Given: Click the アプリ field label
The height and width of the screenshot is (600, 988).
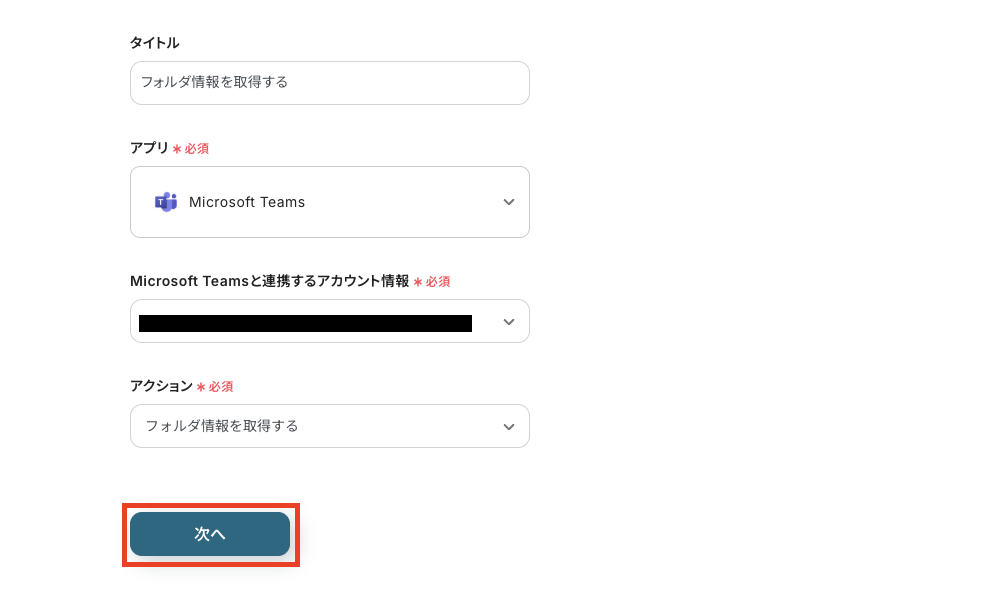Looking at the screenshot, I should pos(149,148).
